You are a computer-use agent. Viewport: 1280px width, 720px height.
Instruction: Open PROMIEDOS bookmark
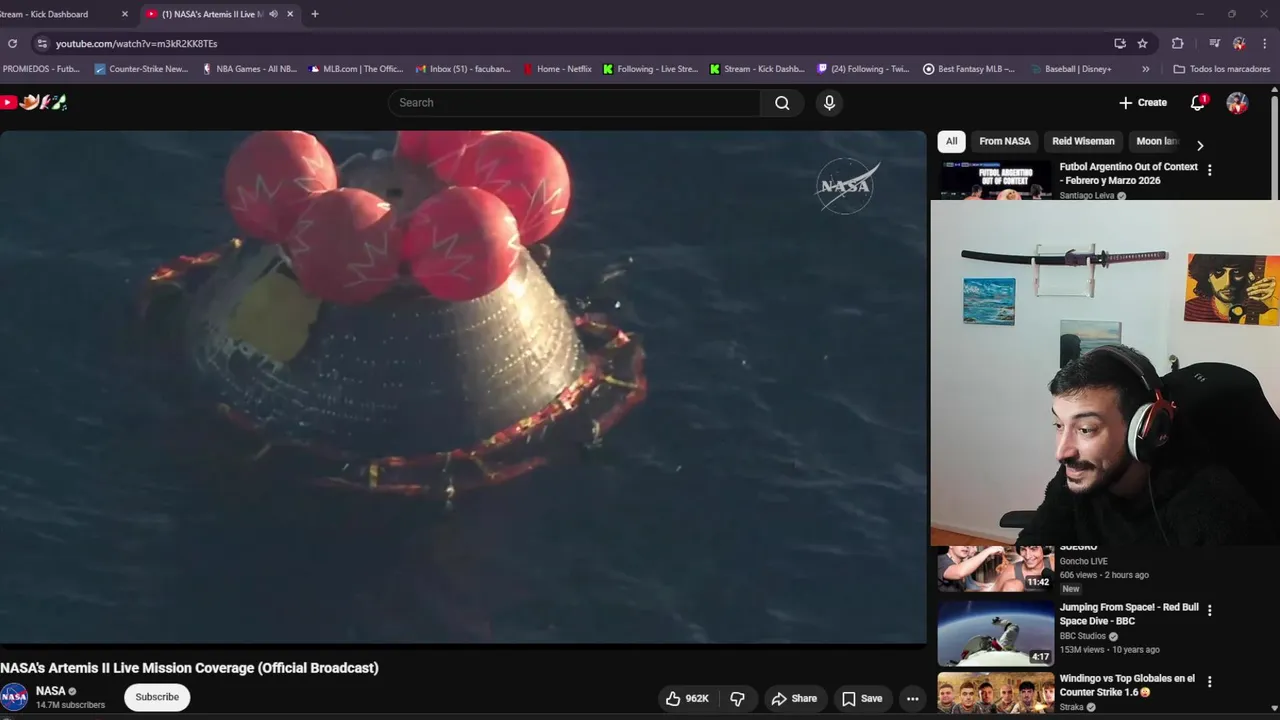point(41,69)
